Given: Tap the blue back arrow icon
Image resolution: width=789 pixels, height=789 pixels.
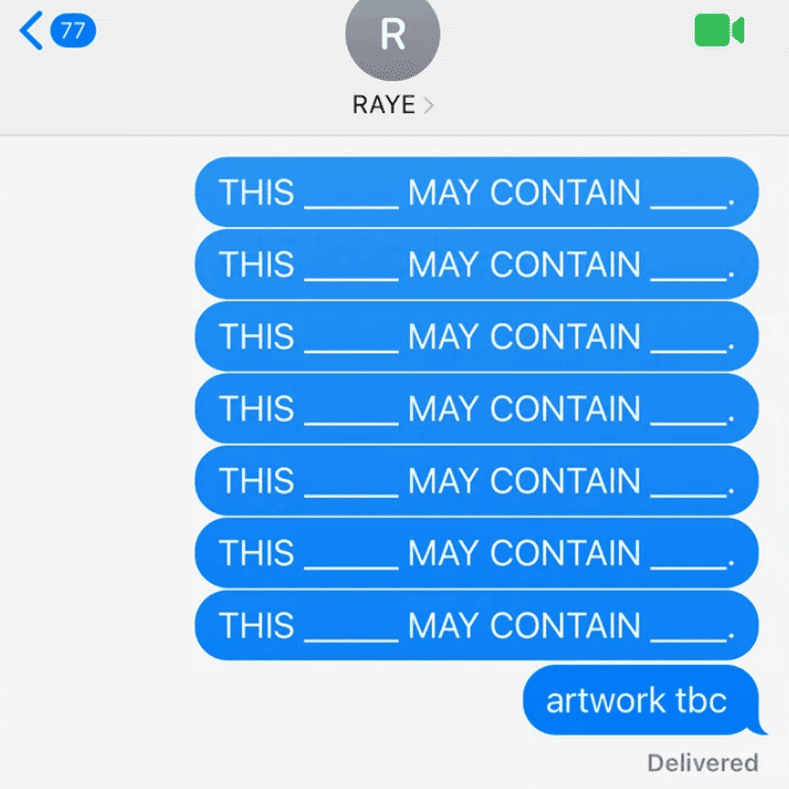Looking at the screenshot, I should pos(31,31).
